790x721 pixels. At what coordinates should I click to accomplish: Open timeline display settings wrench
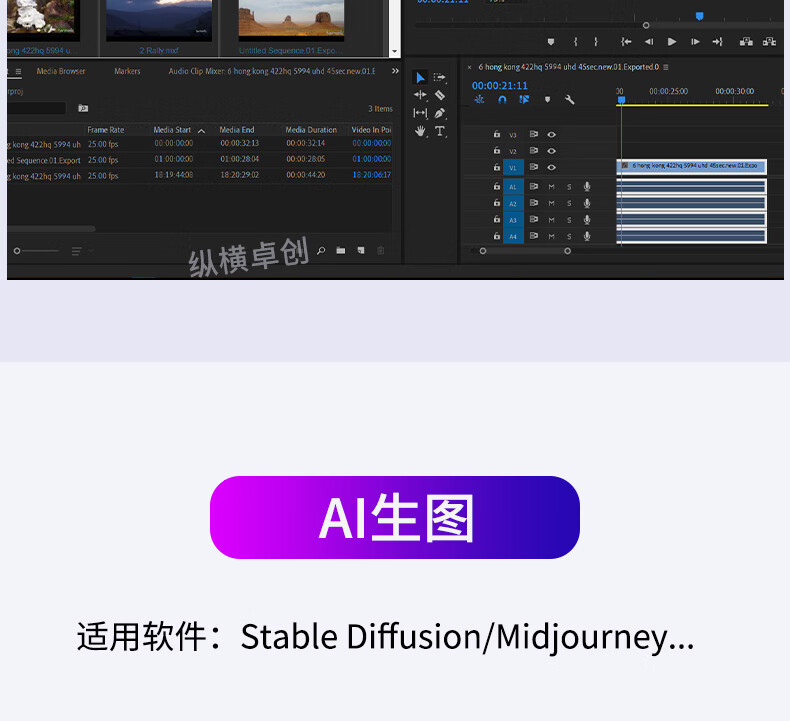569,99
